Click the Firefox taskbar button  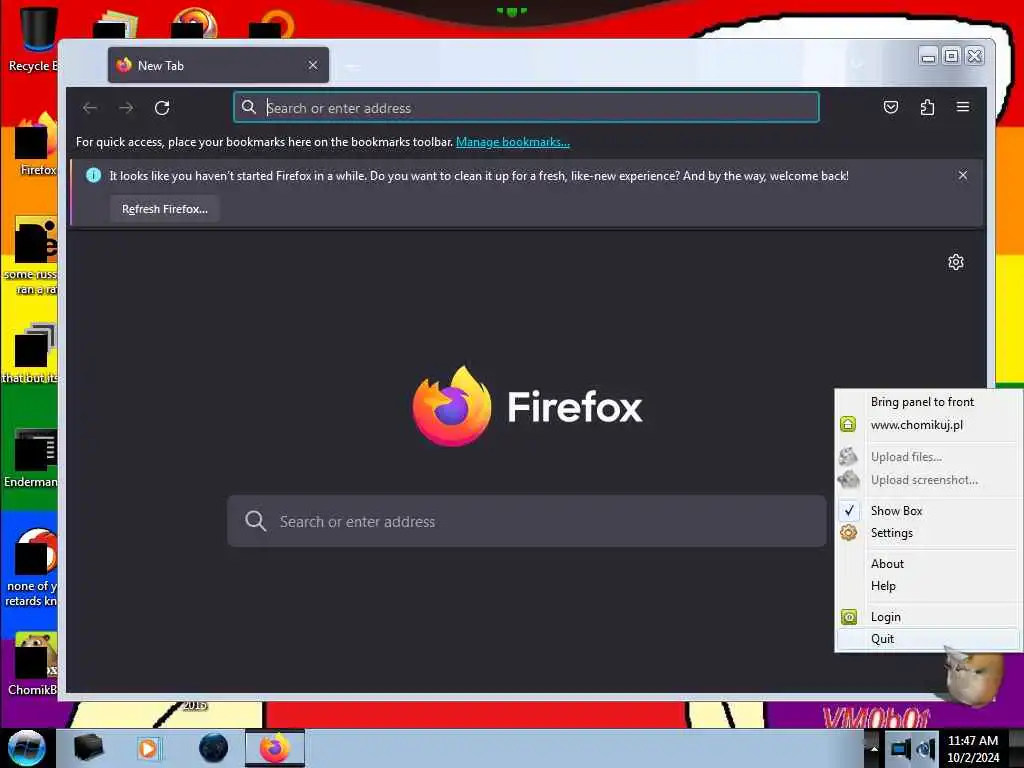(x=274, y=748)
